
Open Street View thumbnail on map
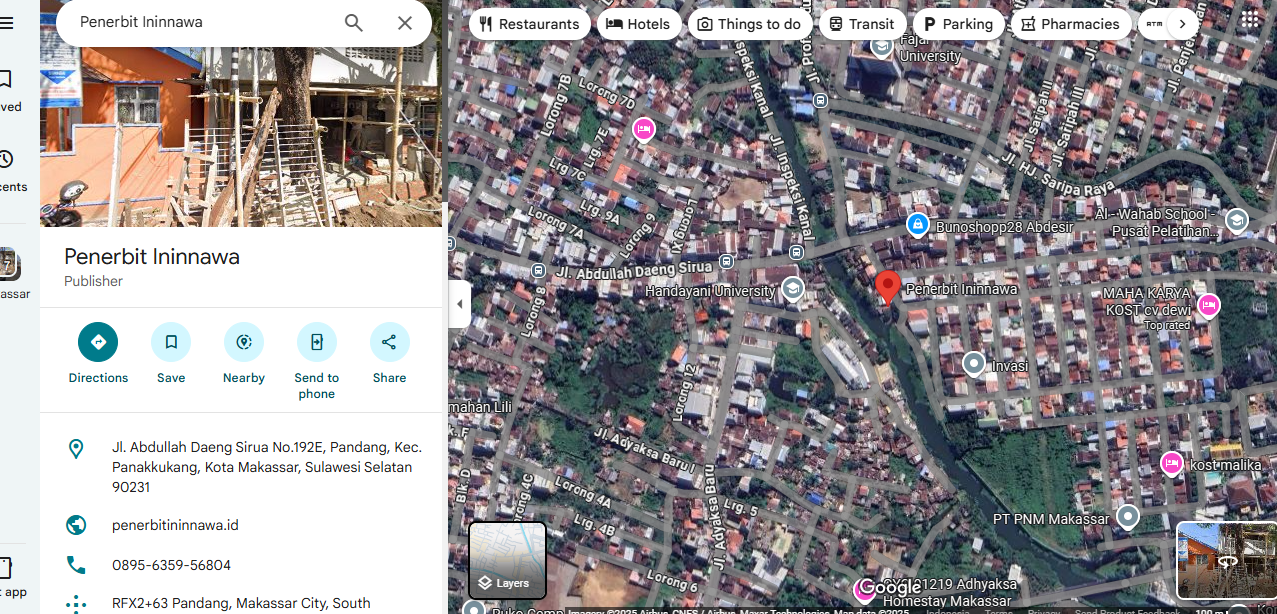point(1226,560)
